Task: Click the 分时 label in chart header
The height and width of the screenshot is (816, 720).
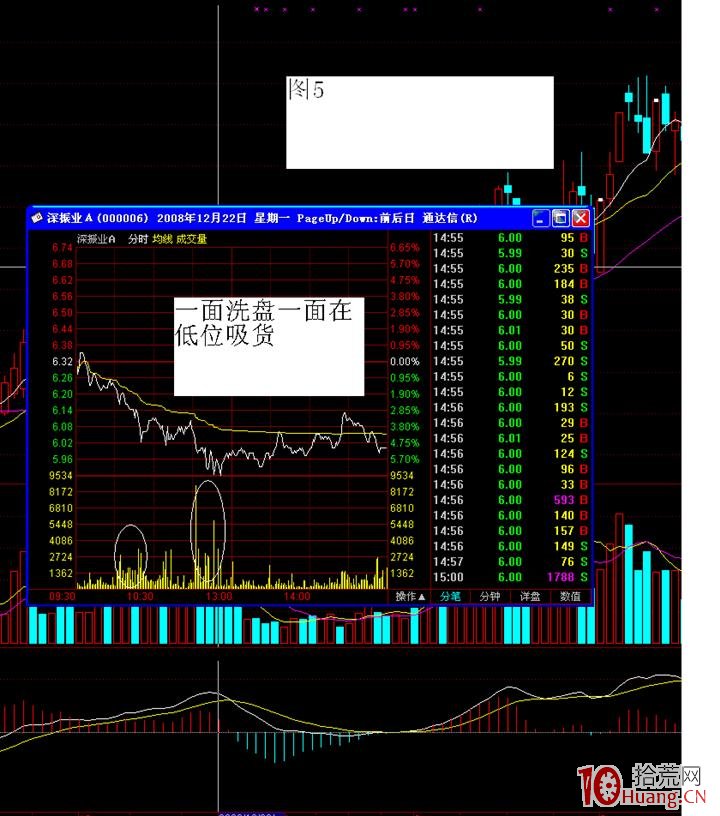Action: tap(138, 239)
